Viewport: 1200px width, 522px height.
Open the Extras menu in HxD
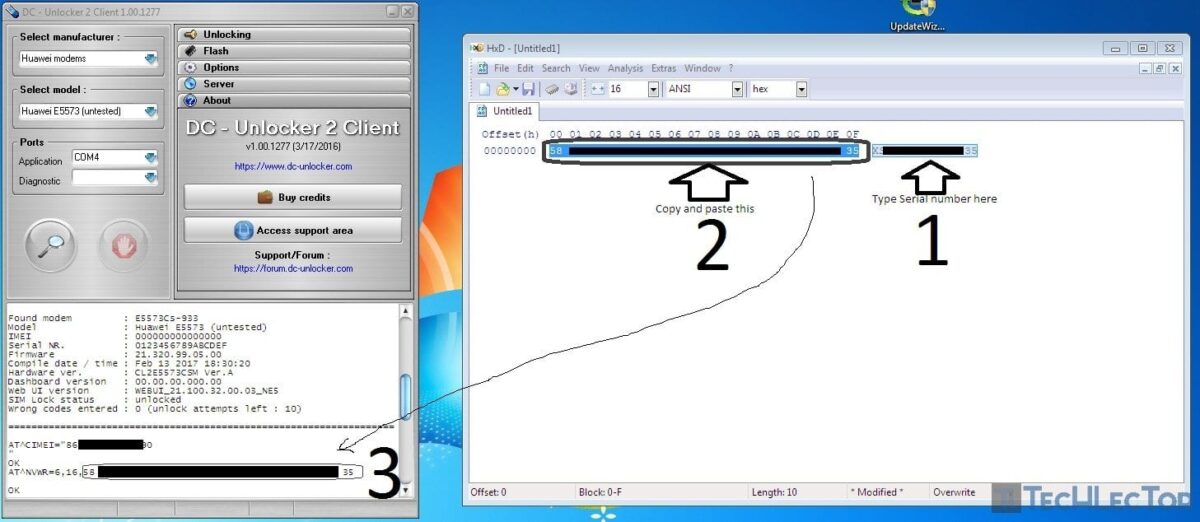[664, 68]
